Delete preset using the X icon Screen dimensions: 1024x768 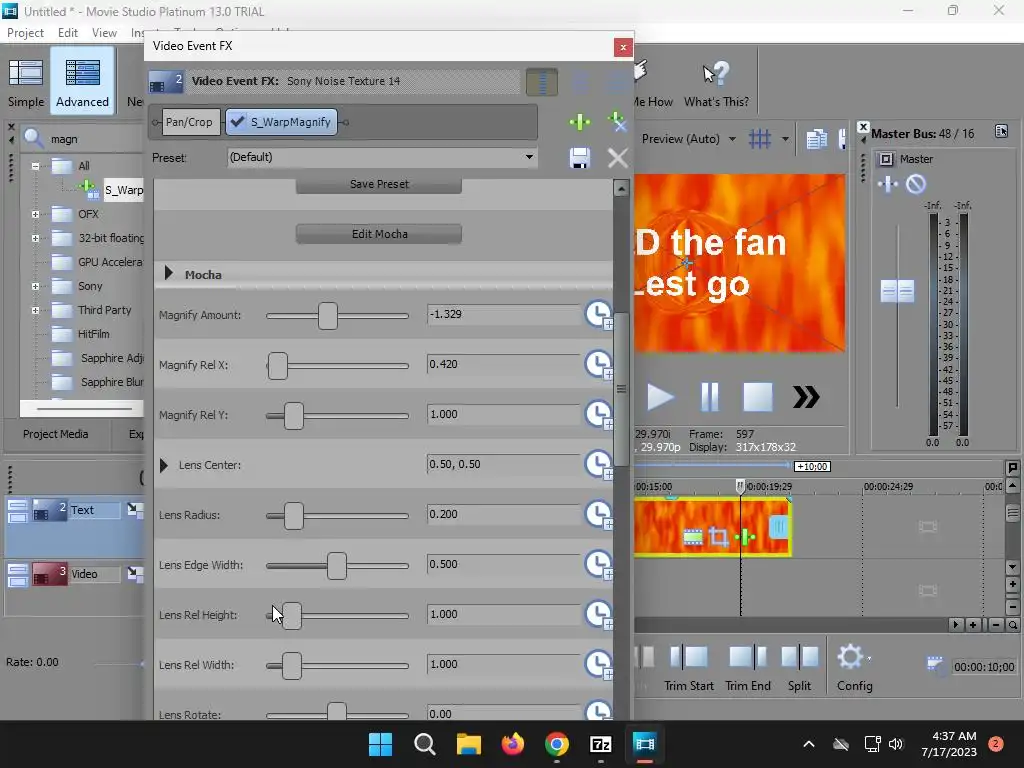[617, 158]
